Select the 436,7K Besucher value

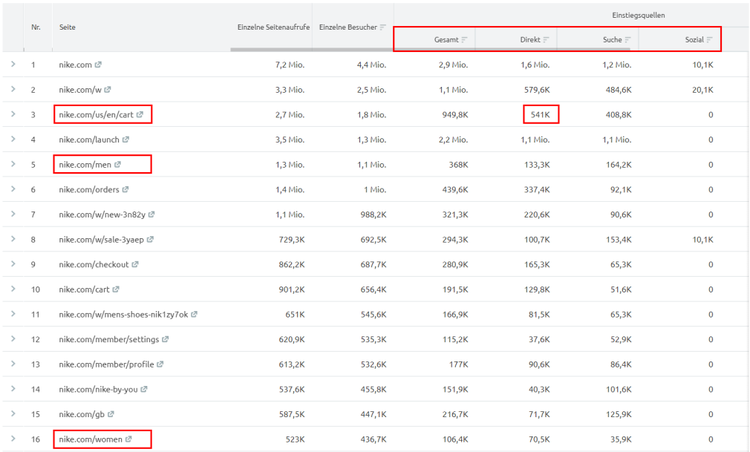click(374, 439)
